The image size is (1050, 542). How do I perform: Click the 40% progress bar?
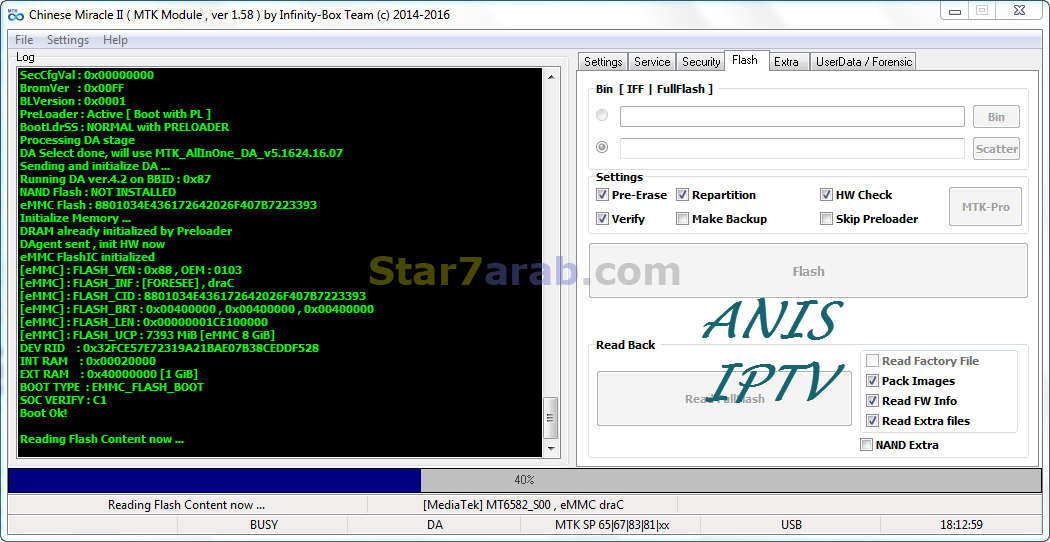pos(524,480)
